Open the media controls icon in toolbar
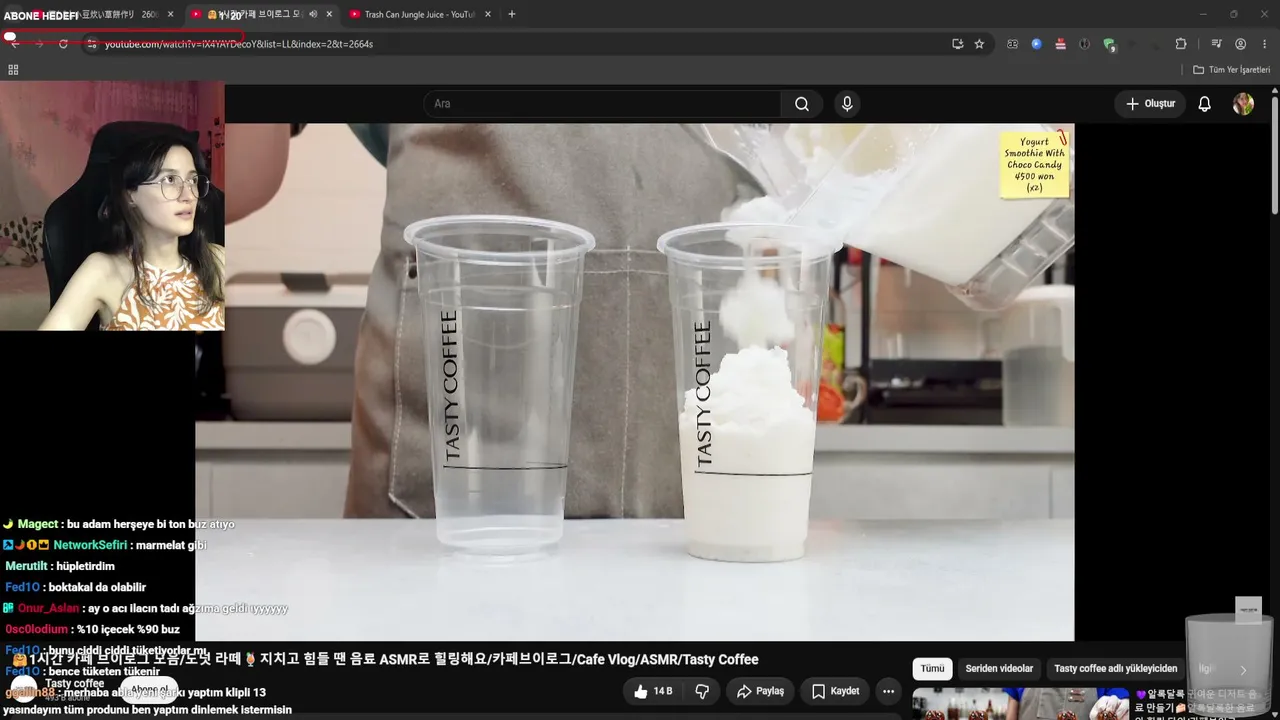1280x720 pixels. click(x=1216, y=44)
